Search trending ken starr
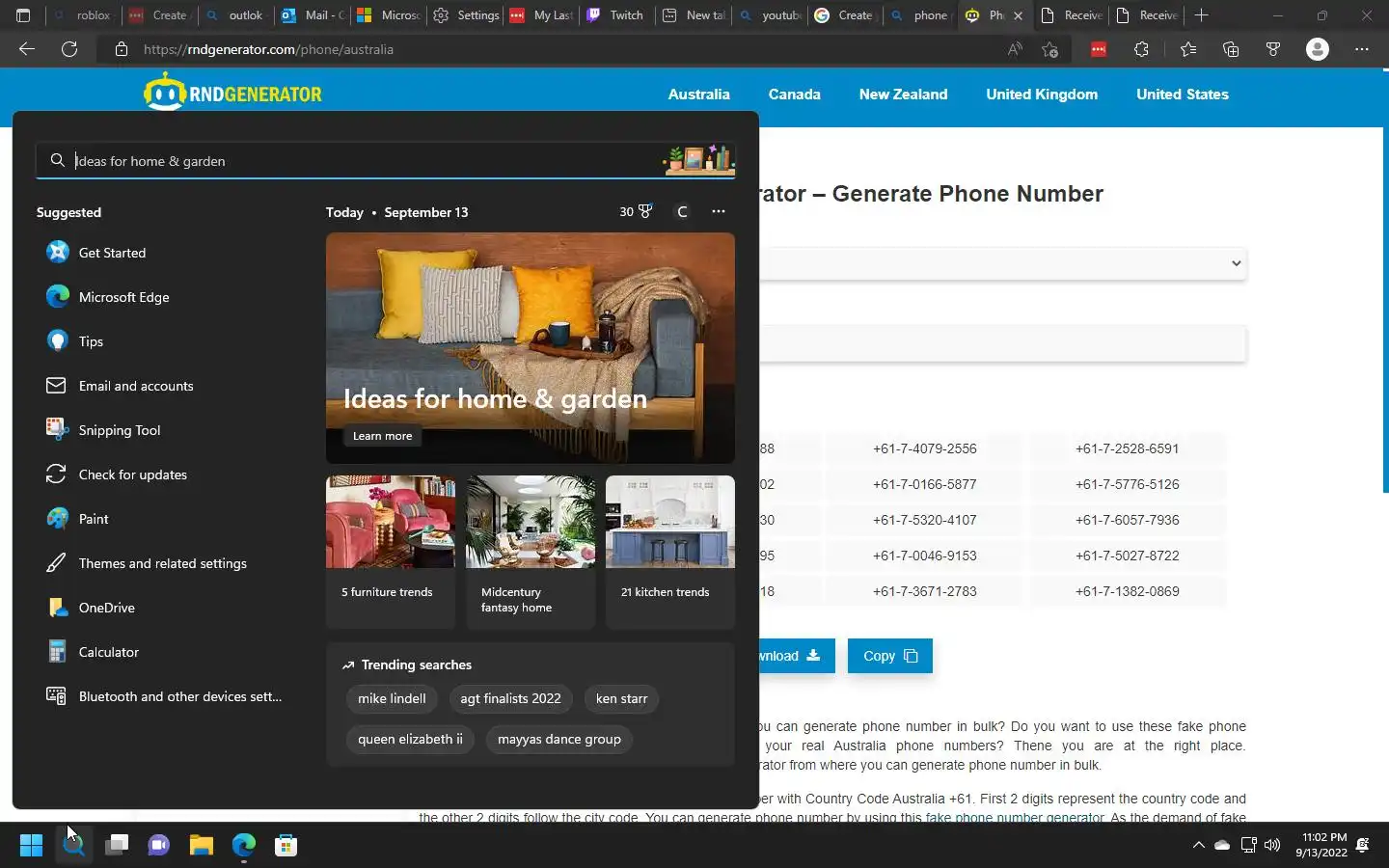Image resolution: width=1389 pixels, height=868 pixels. (621, 698)
